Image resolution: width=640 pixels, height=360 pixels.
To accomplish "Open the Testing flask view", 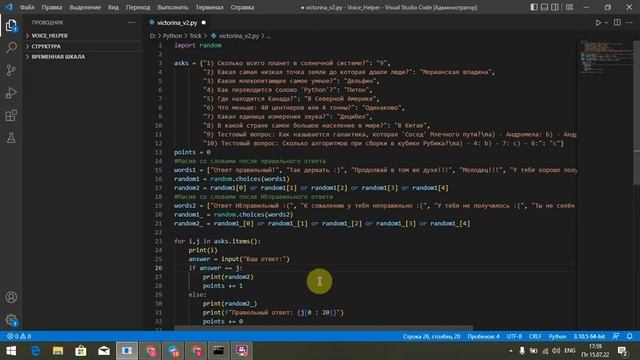I will click(x=11, y=138).
